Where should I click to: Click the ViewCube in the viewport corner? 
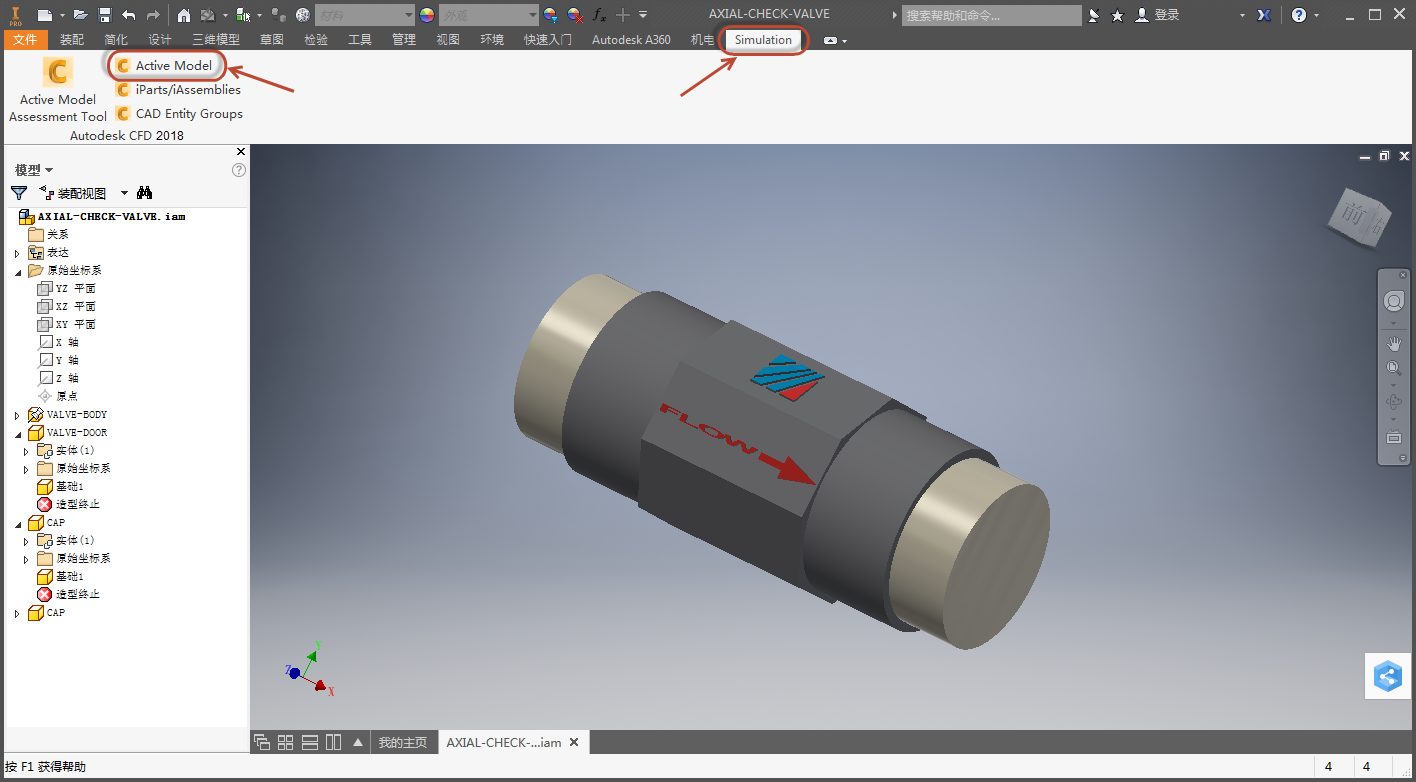coord(1359,214)
